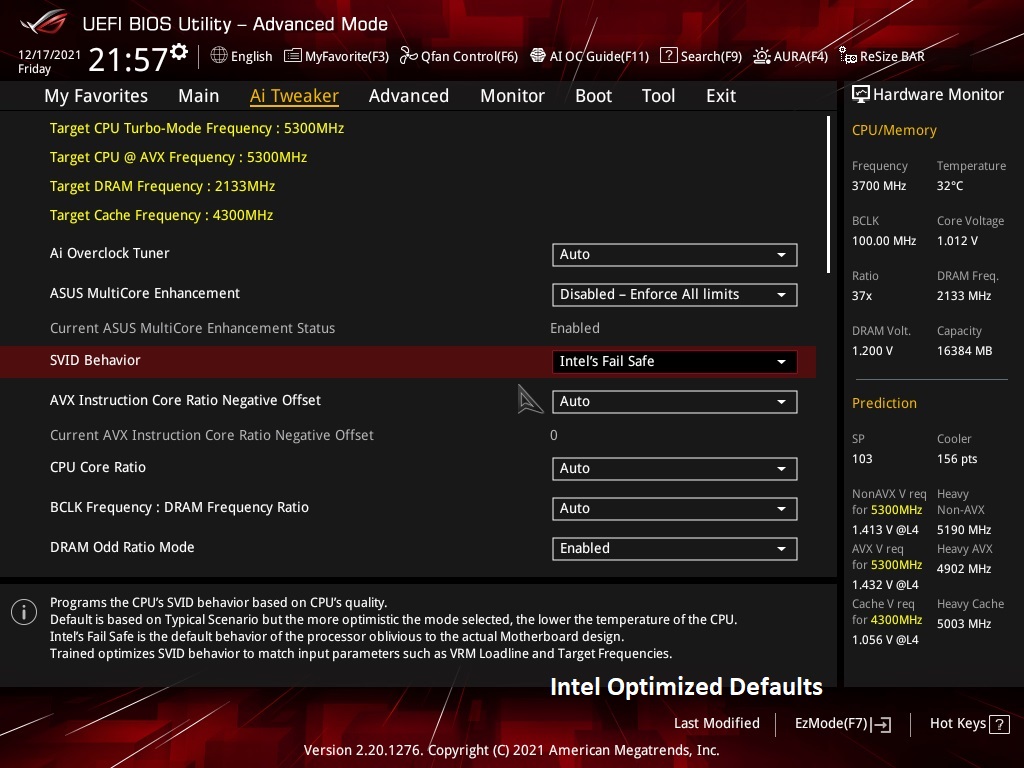Click the Cooler 156 pts value
Image resolution: width=1024 pixels, height=768 pixels.
coord(957,459)
